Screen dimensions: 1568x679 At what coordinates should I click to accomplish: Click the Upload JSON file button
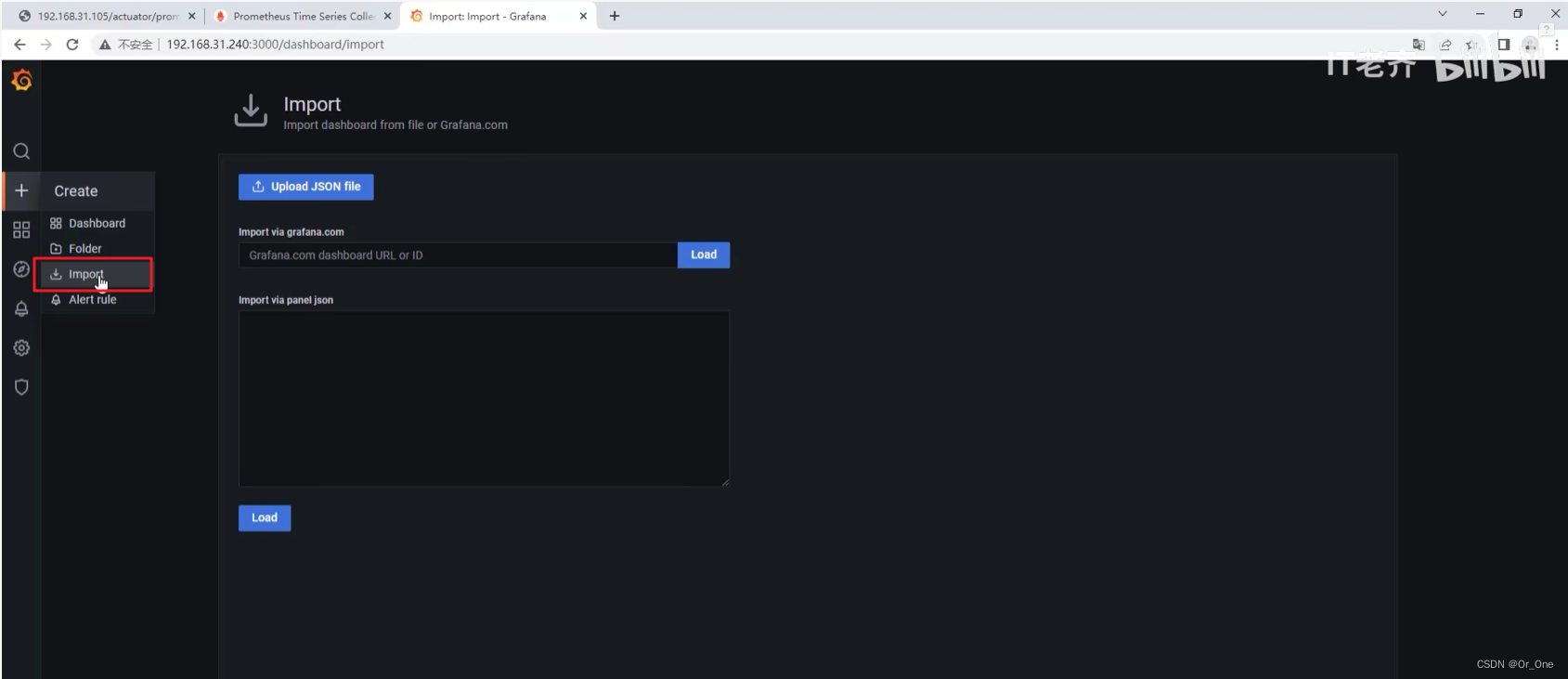(306, 187)
